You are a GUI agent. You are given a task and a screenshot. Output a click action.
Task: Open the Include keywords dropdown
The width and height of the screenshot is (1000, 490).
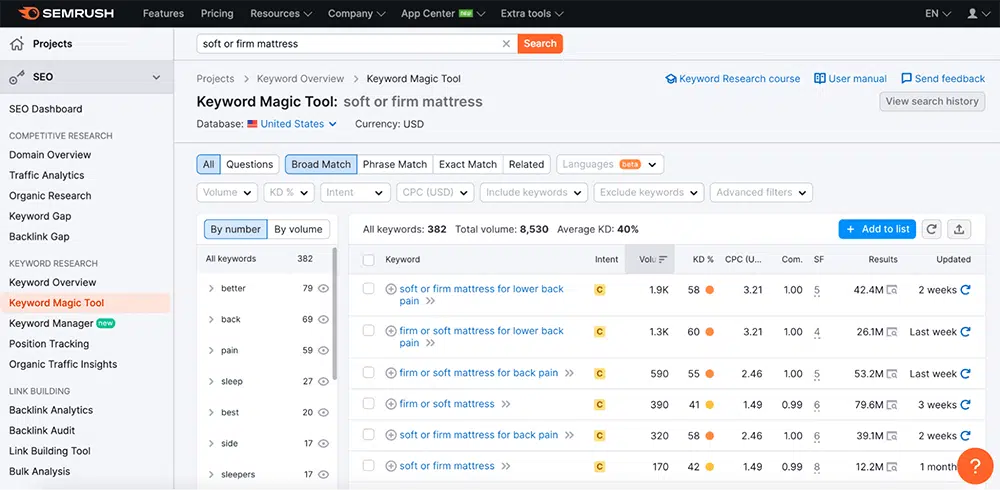coord(533,193)
